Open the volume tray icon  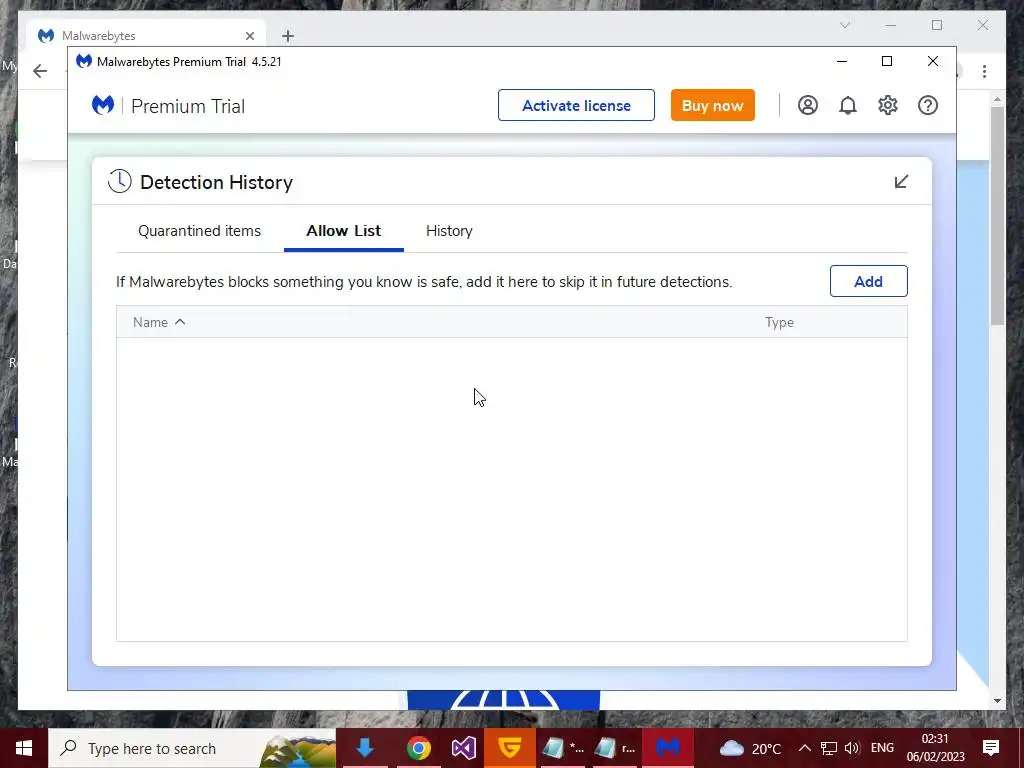(x=852, y=748)
